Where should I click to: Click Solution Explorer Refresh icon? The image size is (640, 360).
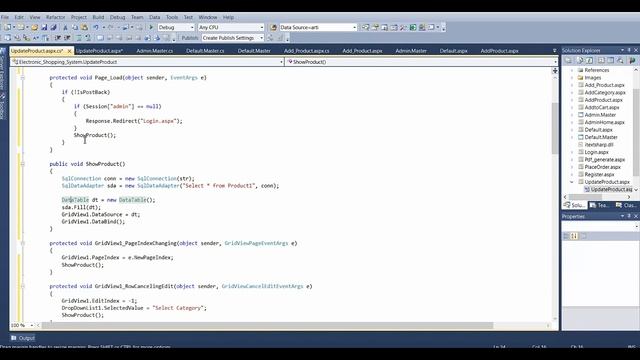589,60
